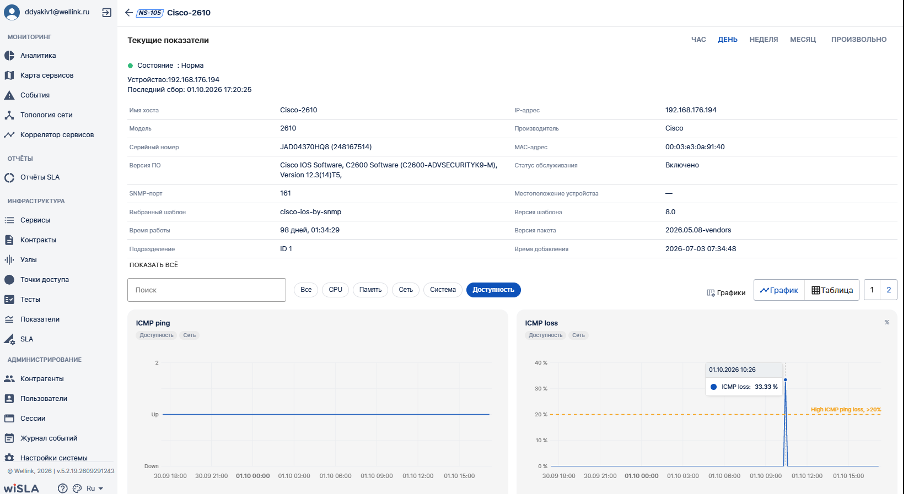904x494 pixels.
Task: Click the ICMP ping Up line
Action: (x=326, y=414)
